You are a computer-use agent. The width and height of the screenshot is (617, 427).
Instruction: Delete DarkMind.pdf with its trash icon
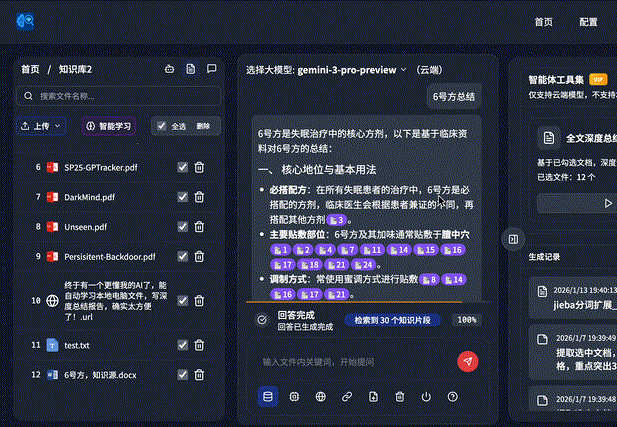tap(199, 197)
